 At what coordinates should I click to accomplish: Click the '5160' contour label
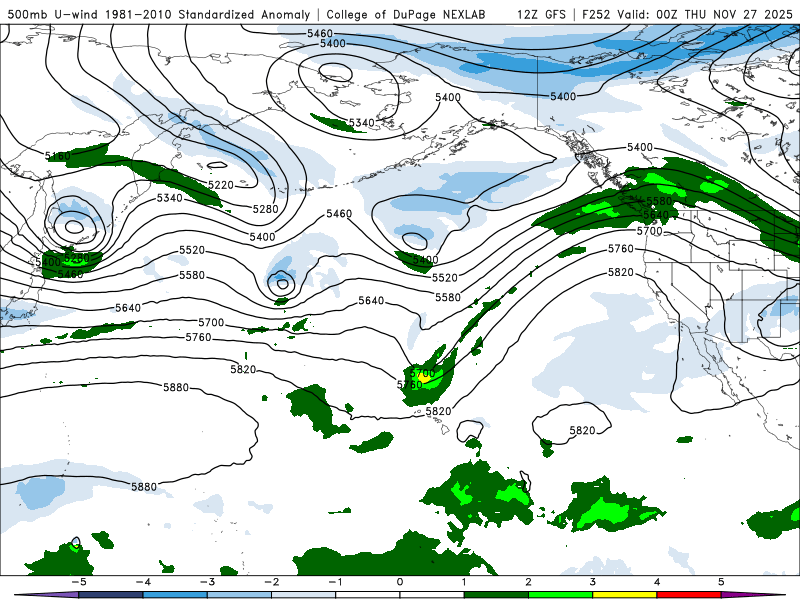coord(58,156)
